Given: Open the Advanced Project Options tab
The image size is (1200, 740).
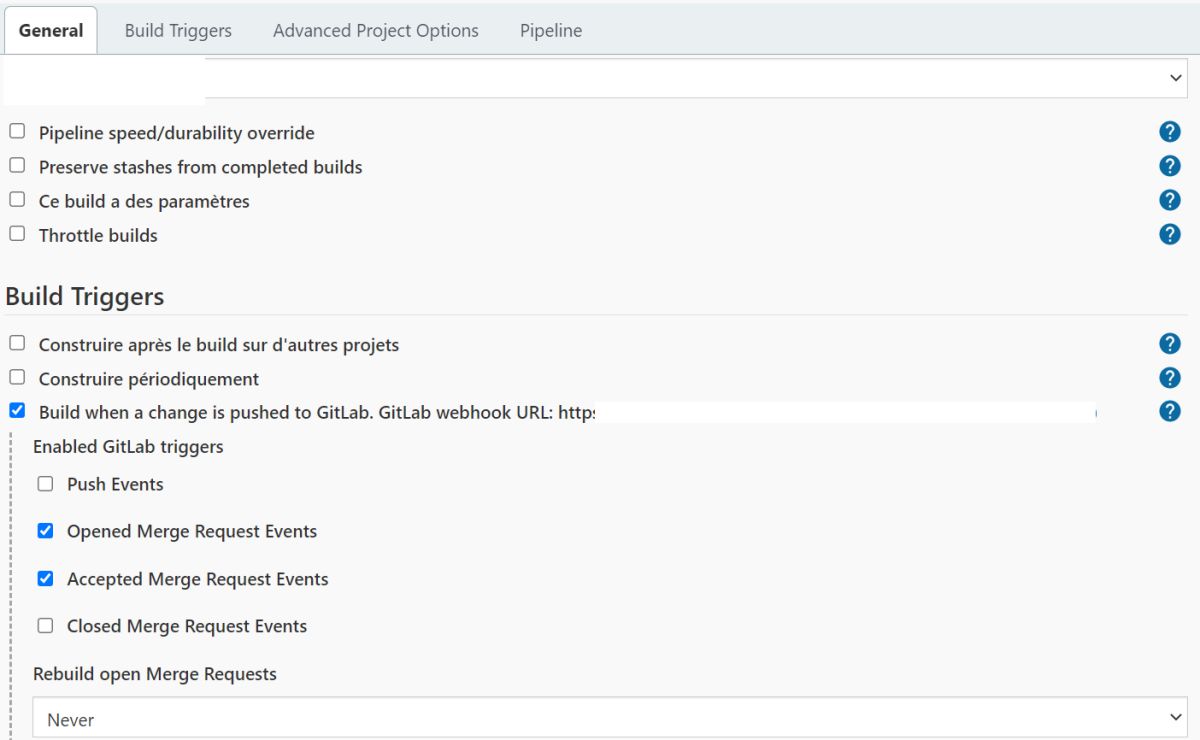Looking at the screenshot, I should [376, 30].
